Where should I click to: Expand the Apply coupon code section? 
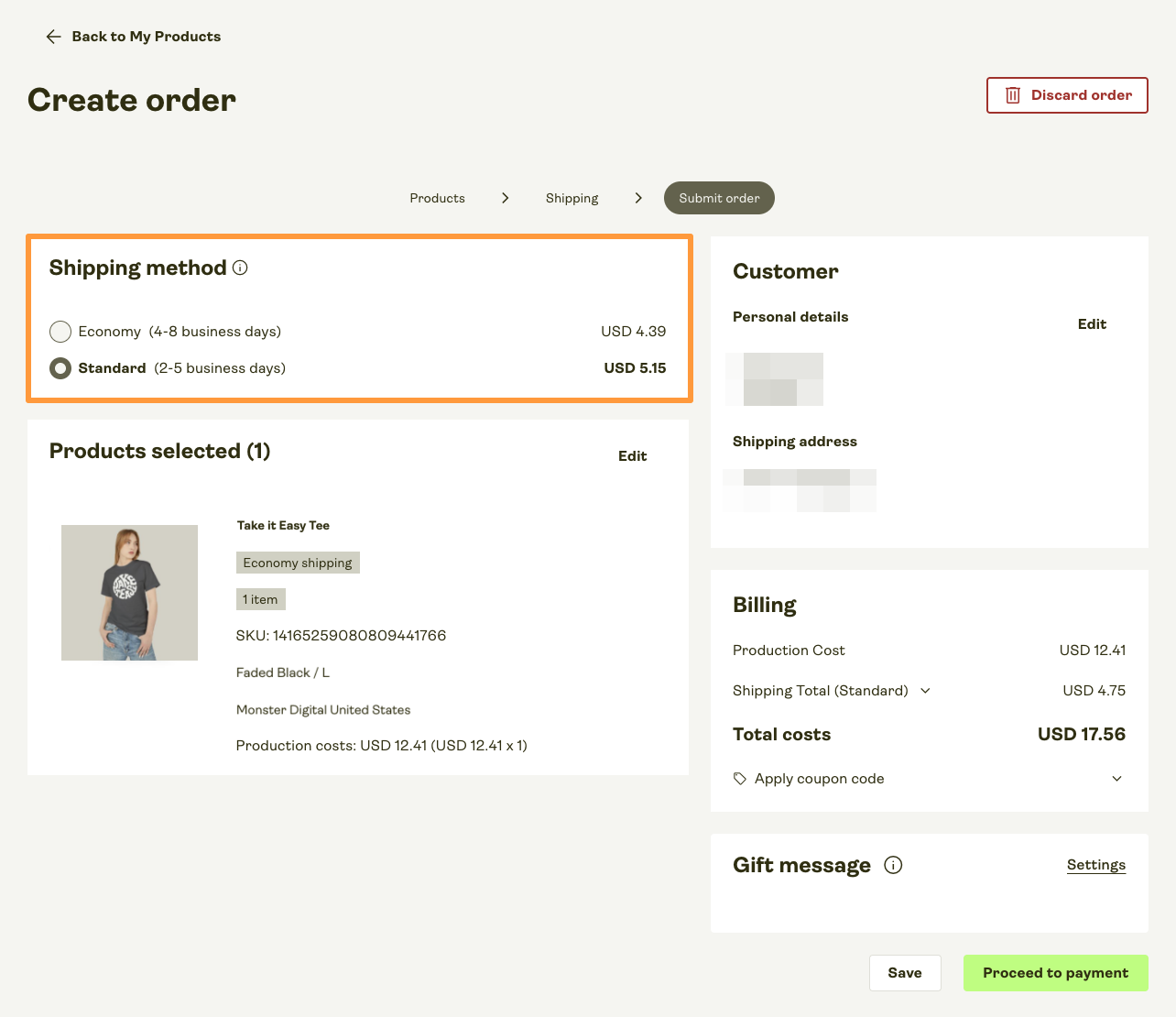1116,778
